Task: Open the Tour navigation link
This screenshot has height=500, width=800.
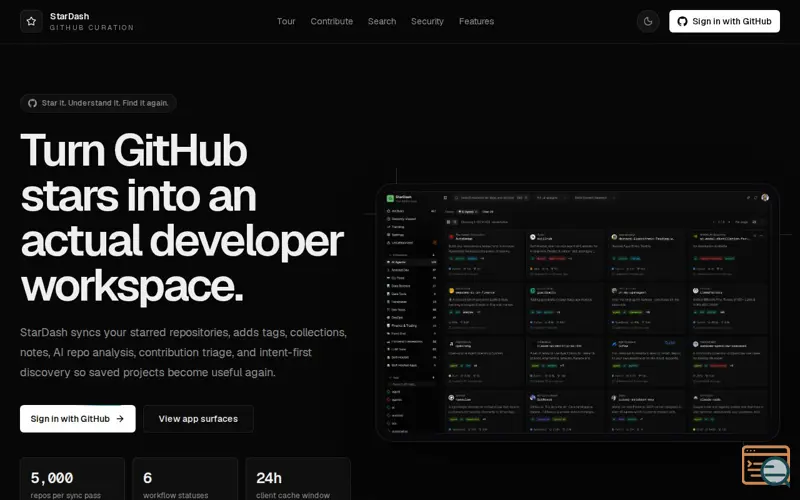Action: 286,21
